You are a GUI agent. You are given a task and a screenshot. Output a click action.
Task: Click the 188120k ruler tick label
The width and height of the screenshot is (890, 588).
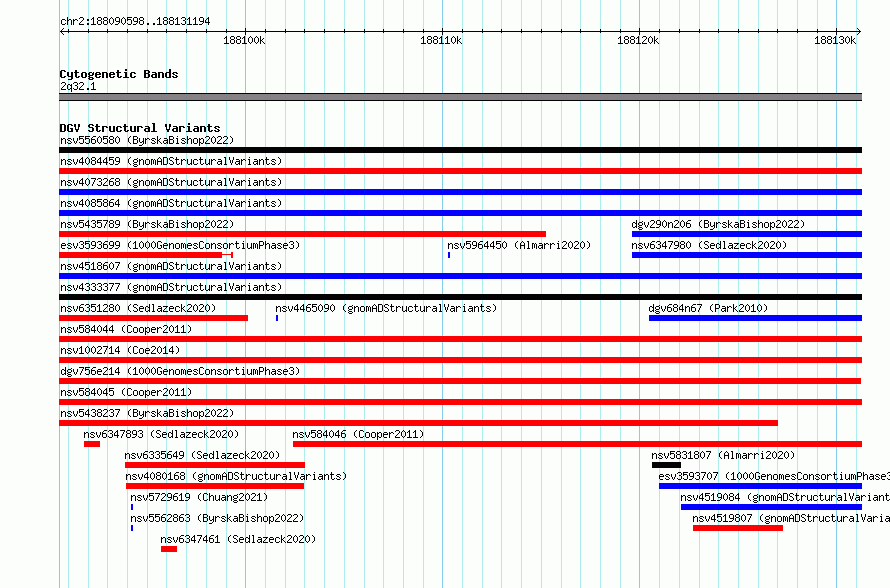pos(638,40)
